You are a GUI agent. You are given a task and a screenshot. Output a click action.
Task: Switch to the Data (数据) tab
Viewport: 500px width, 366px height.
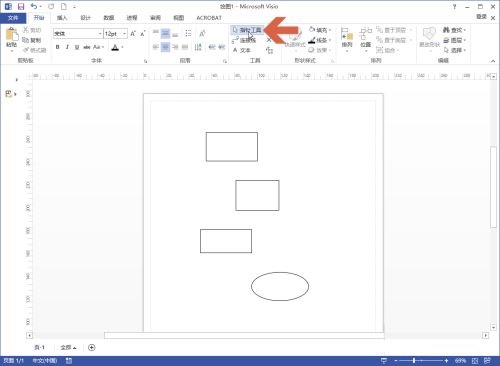(109, 18)
